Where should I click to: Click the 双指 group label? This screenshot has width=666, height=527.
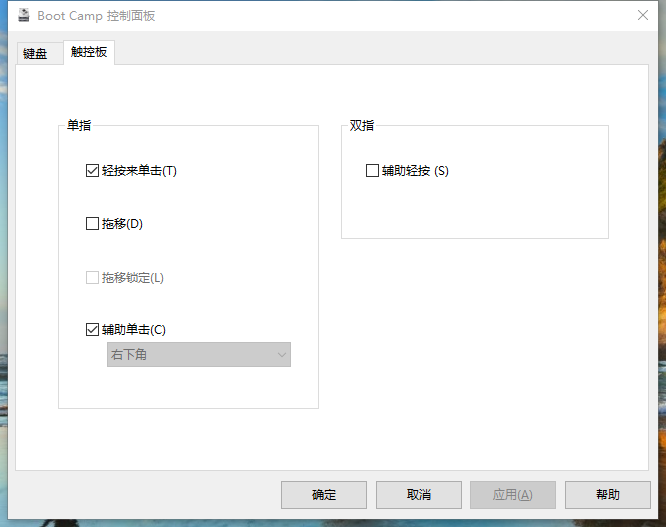click(362, 125)
